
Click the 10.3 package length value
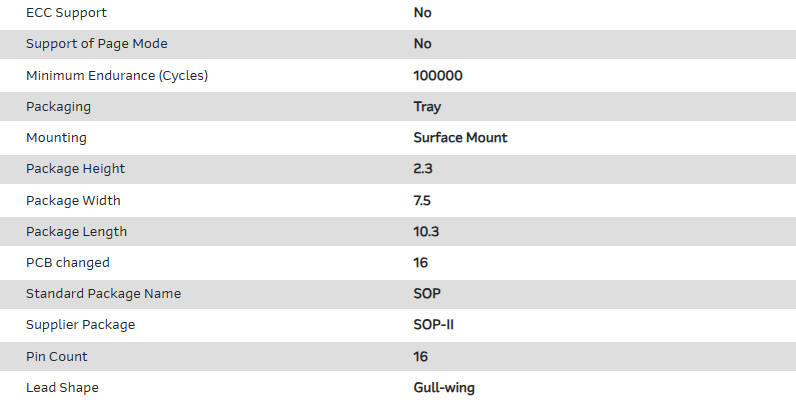[427, 231]
